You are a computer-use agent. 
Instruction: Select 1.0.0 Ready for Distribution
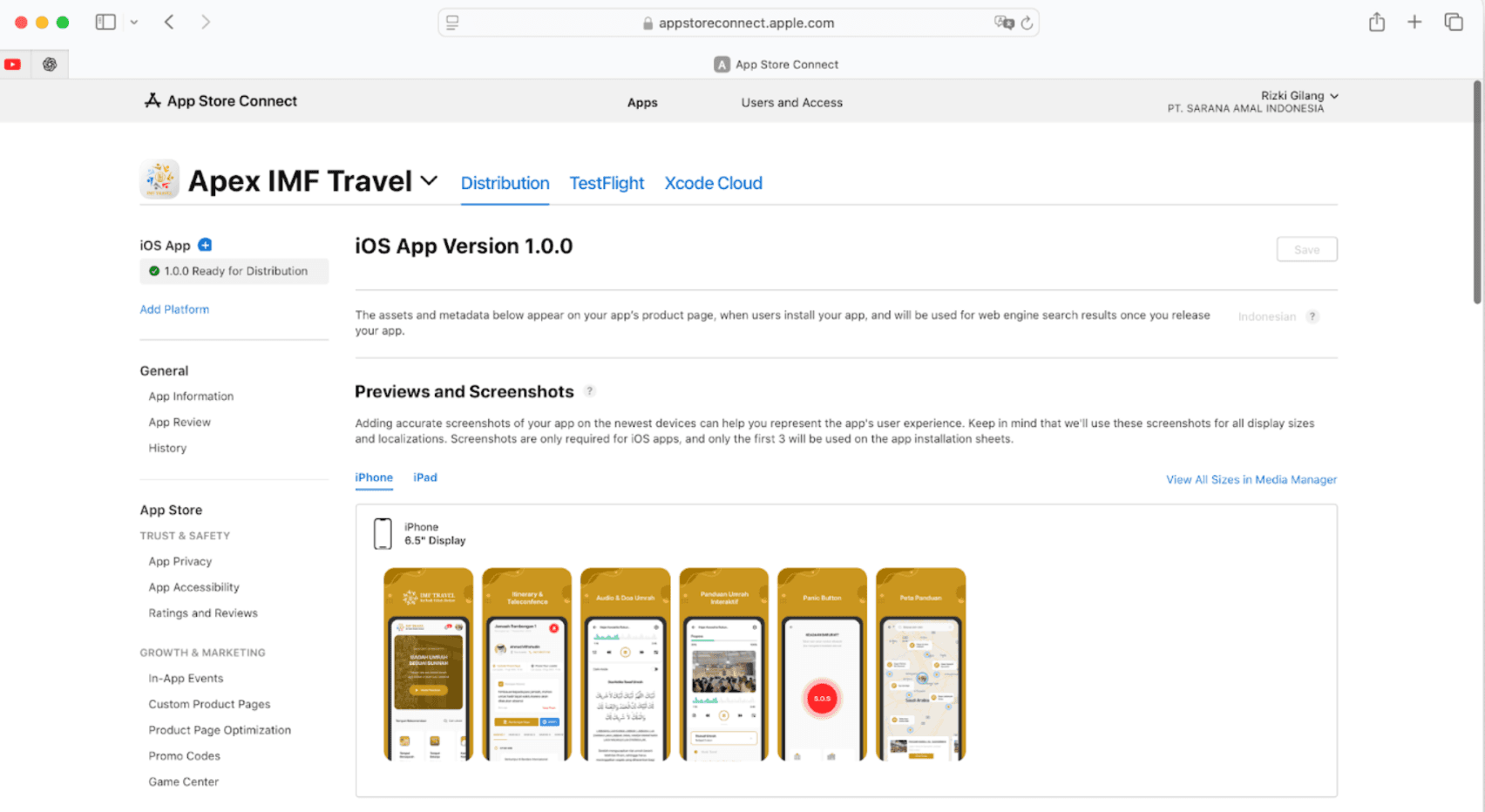tap(234, 271)
